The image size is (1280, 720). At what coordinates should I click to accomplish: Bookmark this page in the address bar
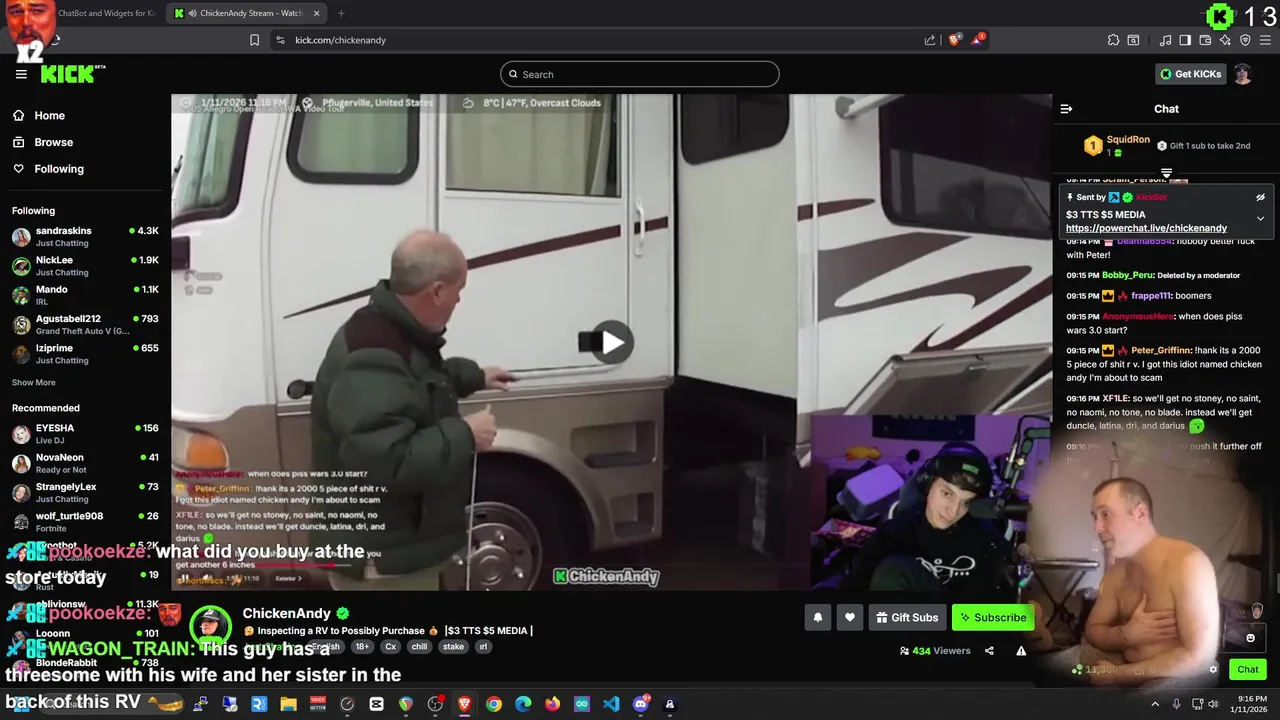point(254,40)
